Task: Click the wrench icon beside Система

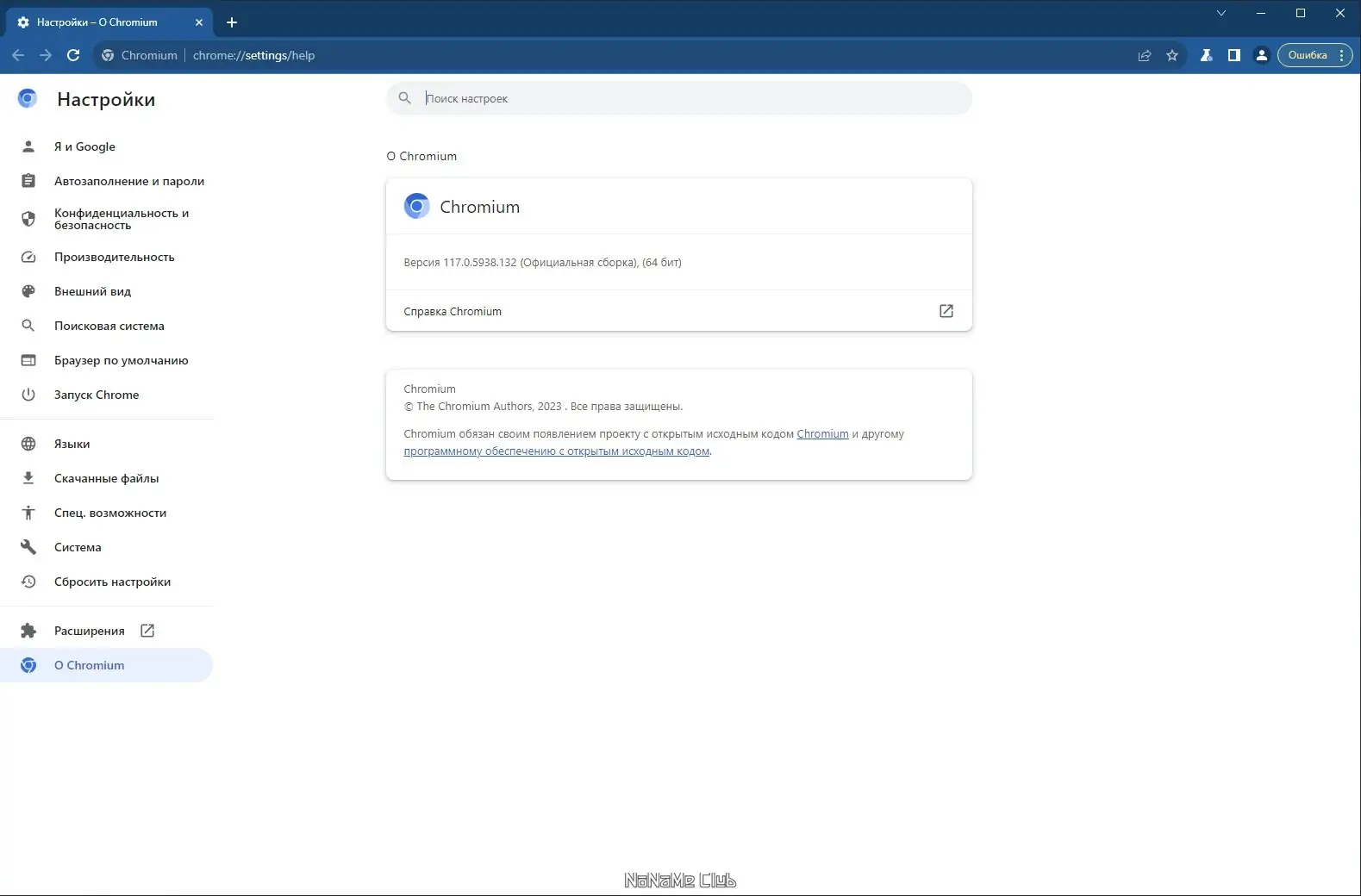Action: (x=28, y=547)
